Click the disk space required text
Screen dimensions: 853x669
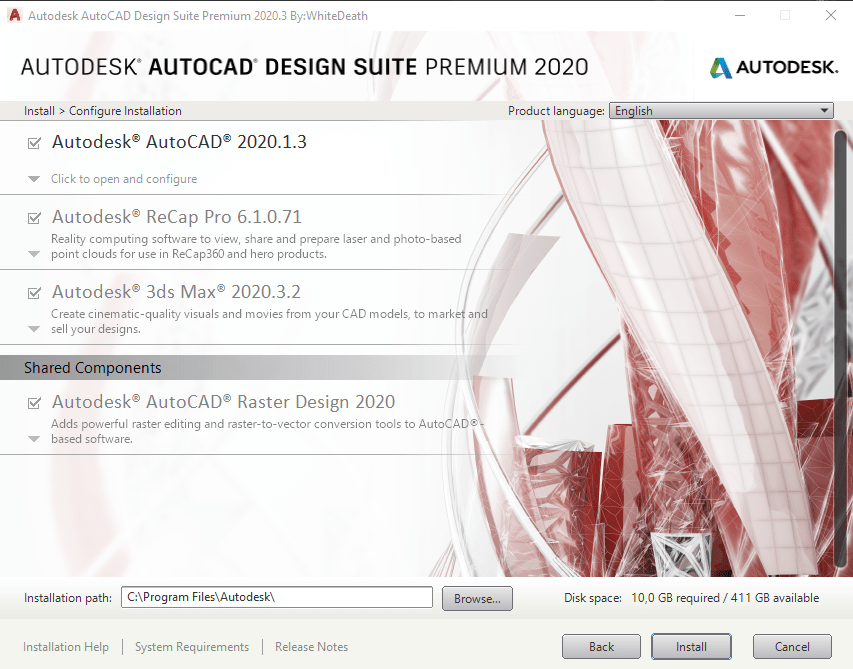[x=691, y=598]
